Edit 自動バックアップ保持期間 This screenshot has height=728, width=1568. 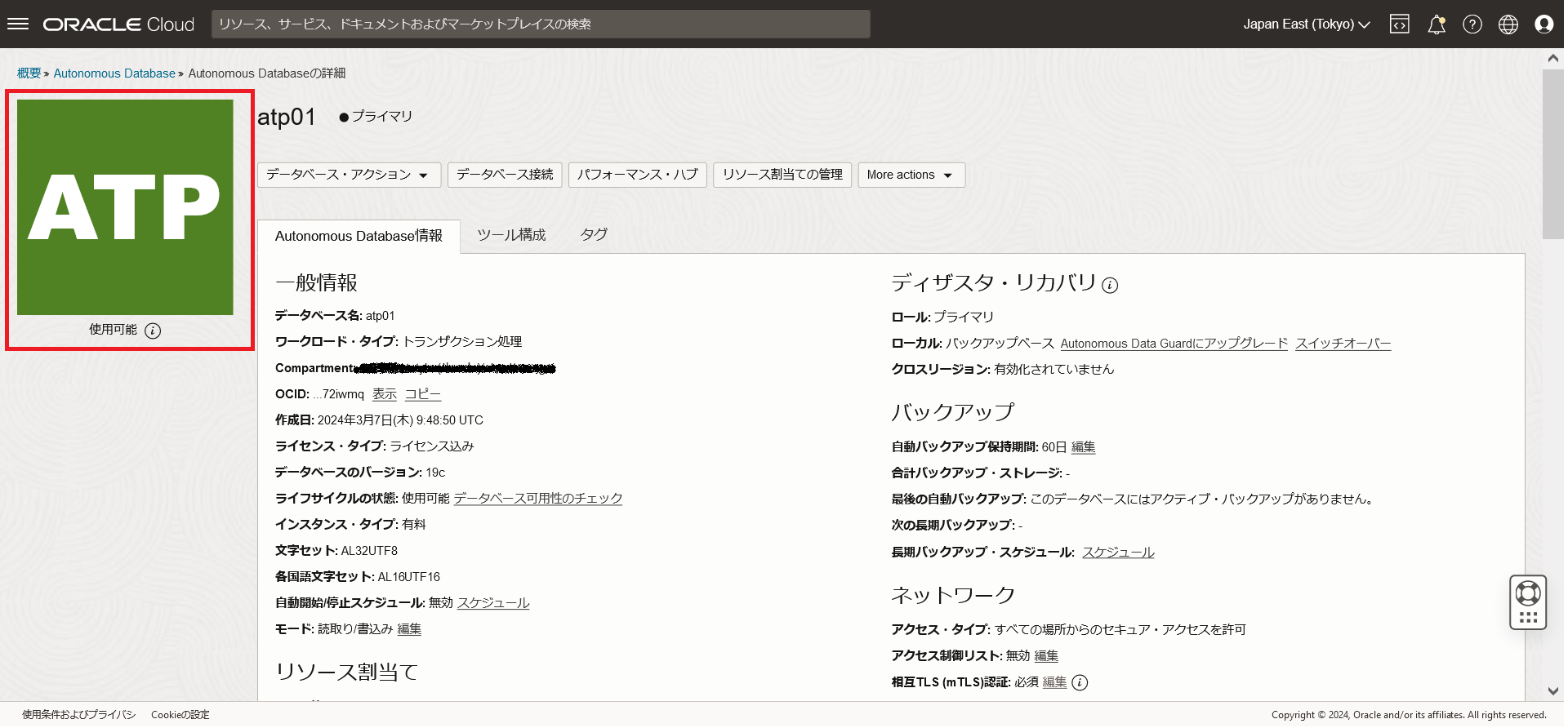tap(1084, 447)
